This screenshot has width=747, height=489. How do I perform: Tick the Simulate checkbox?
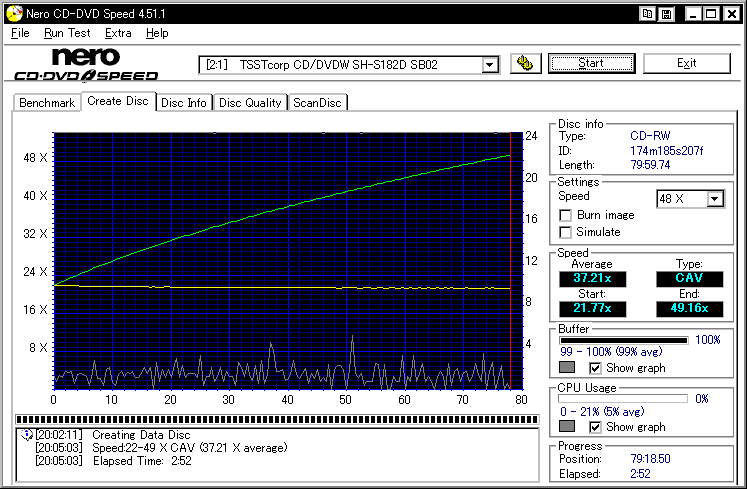566,232
